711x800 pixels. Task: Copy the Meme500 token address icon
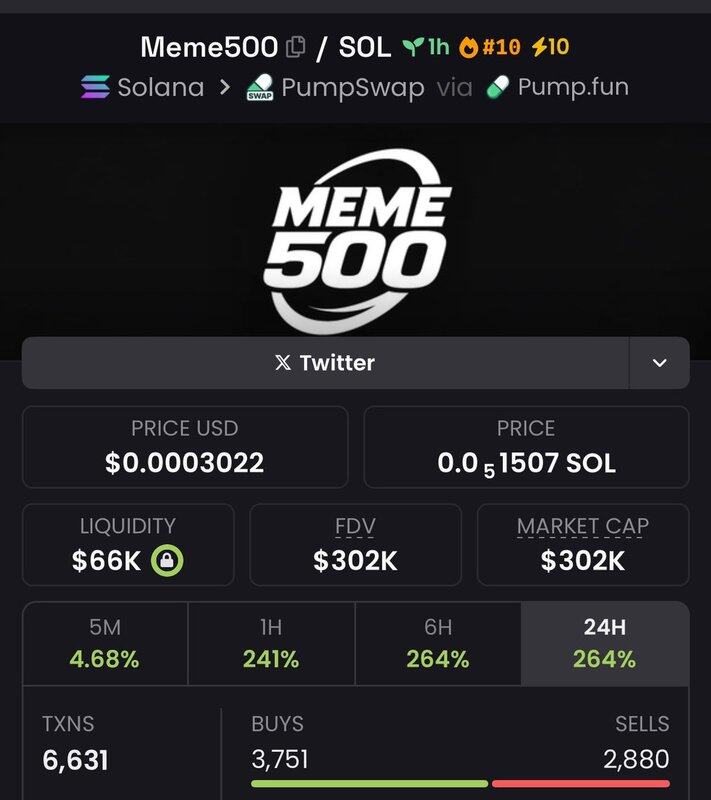click(295, 47)
